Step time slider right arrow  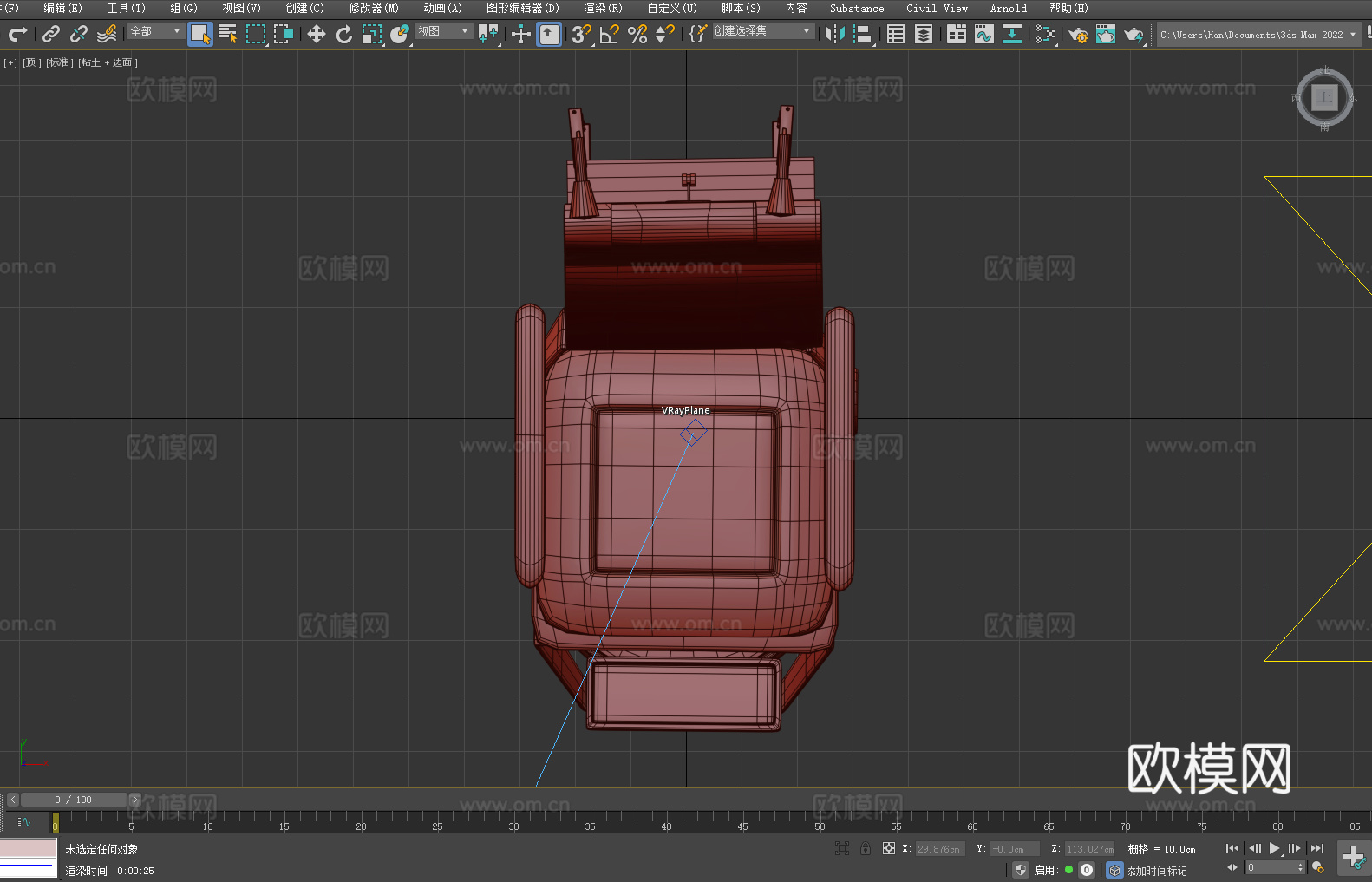134,800
